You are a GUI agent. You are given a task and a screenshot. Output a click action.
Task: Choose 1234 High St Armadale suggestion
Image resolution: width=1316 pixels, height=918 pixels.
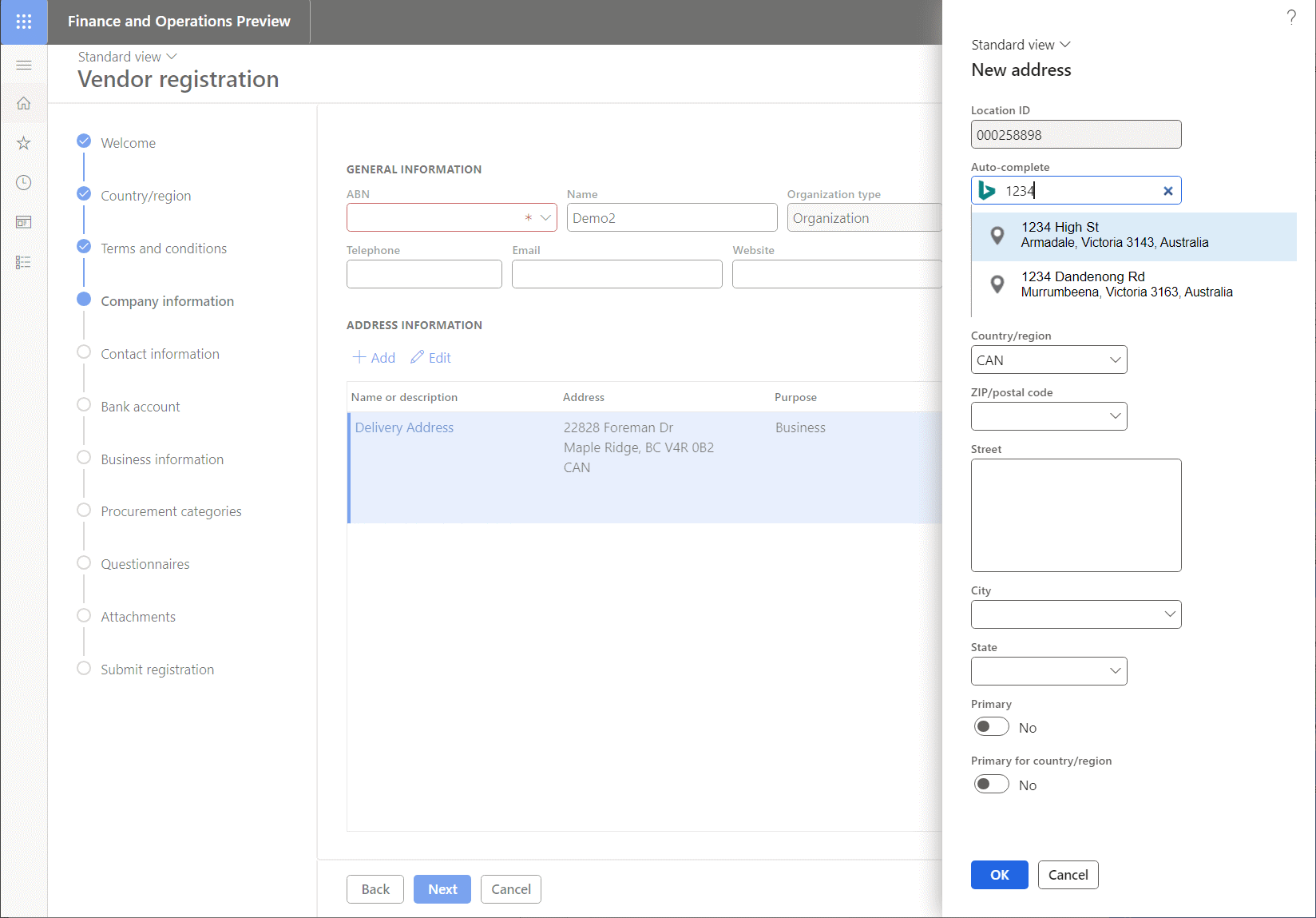pyautogui.click(x=1134, y=236)
